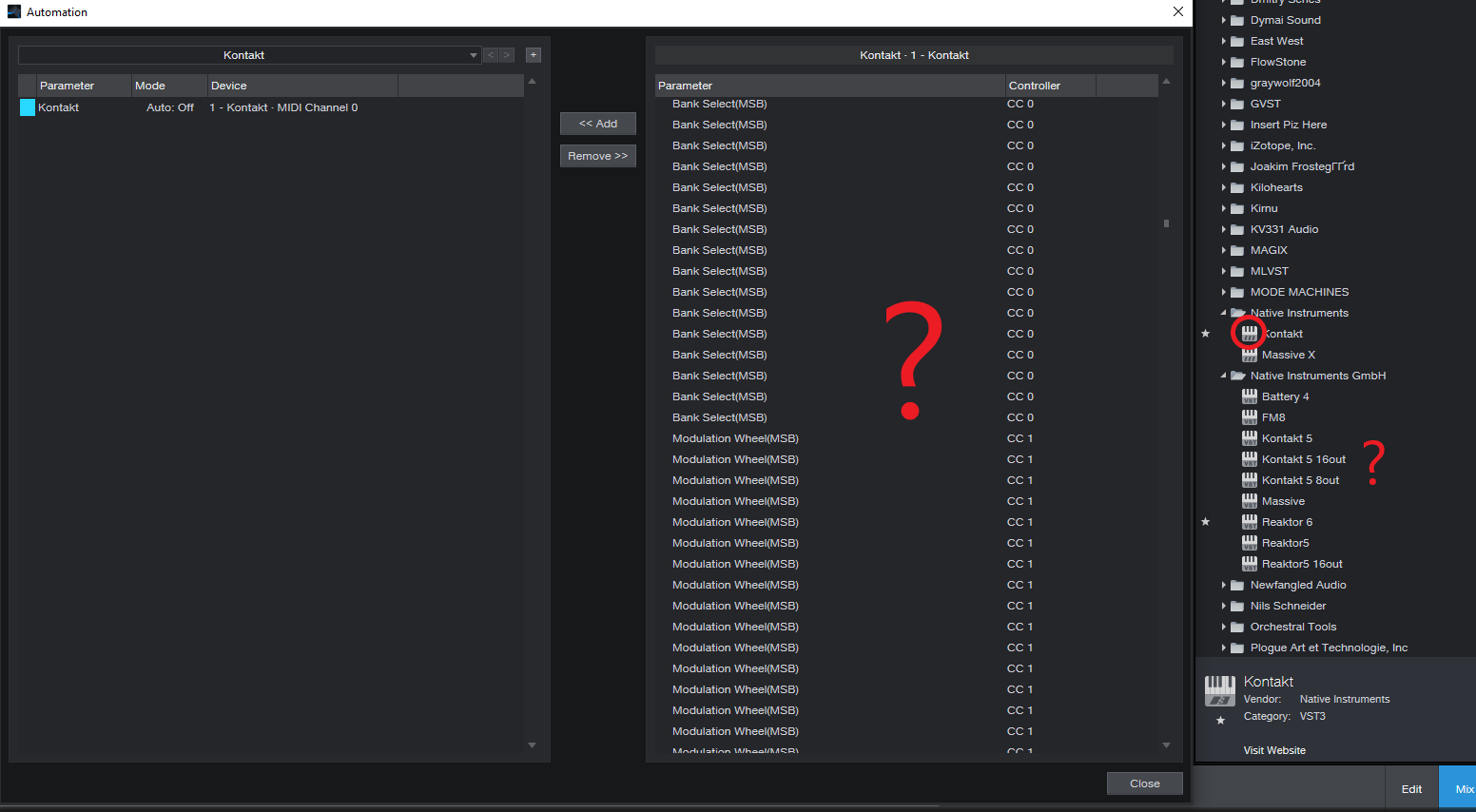Image resolution: width=1476 pixels, height=812 pixels.
Task: Click the Dymai Sound folder icon
Action: pos(1237,20)
